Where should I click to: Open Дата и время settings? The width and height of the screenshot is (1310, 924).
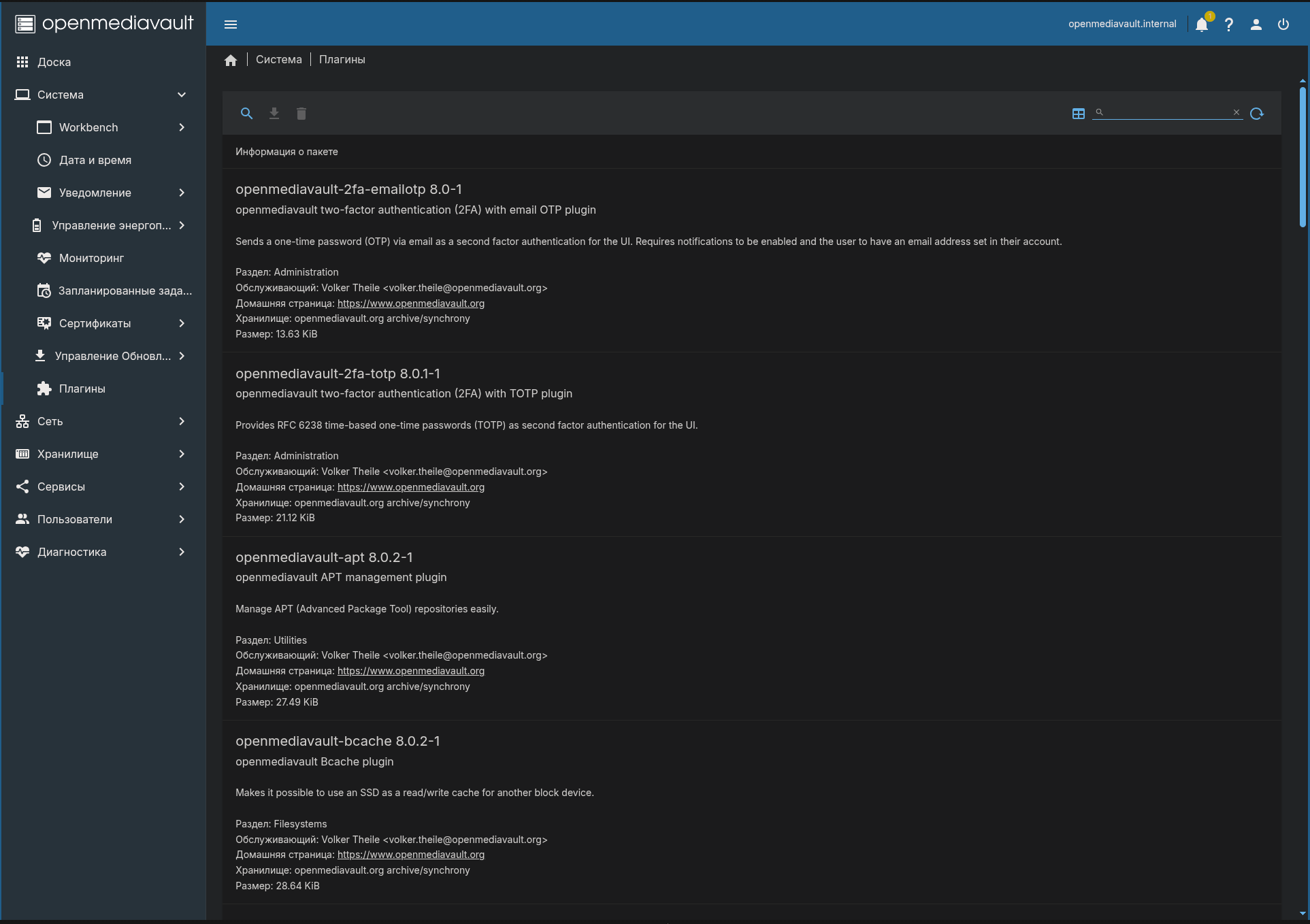[103, 160]
